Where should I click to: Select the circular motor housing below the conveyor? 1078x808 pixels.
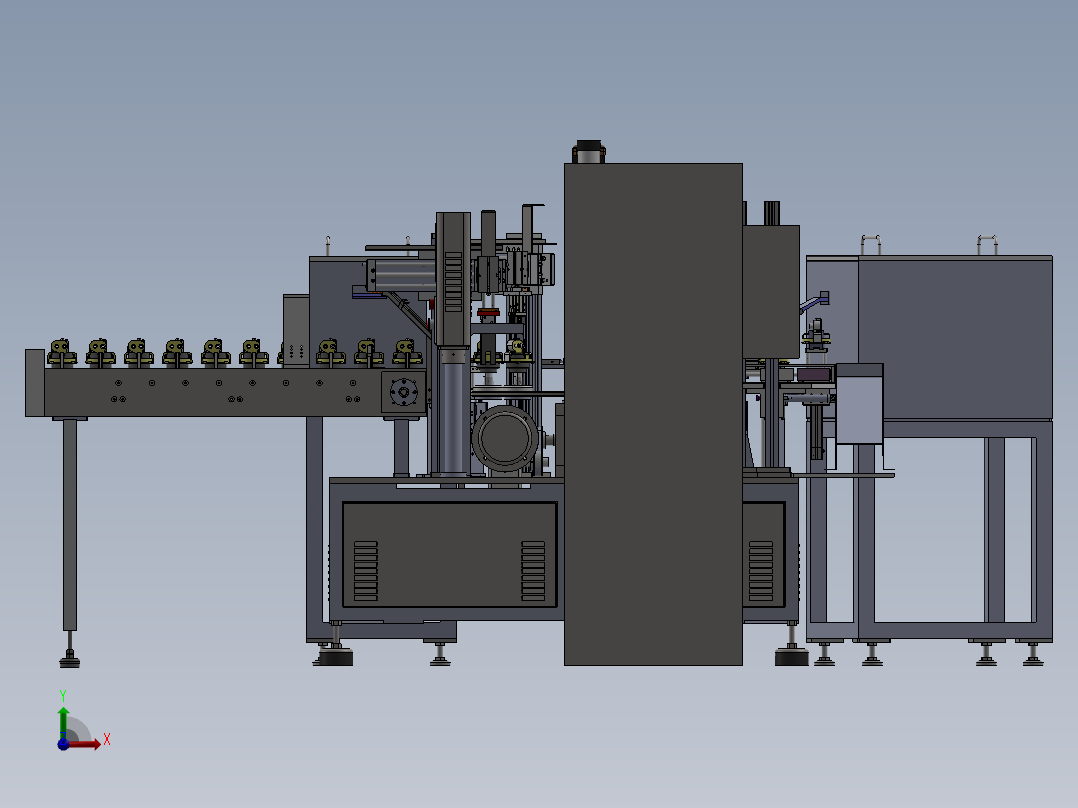[505, 438]
